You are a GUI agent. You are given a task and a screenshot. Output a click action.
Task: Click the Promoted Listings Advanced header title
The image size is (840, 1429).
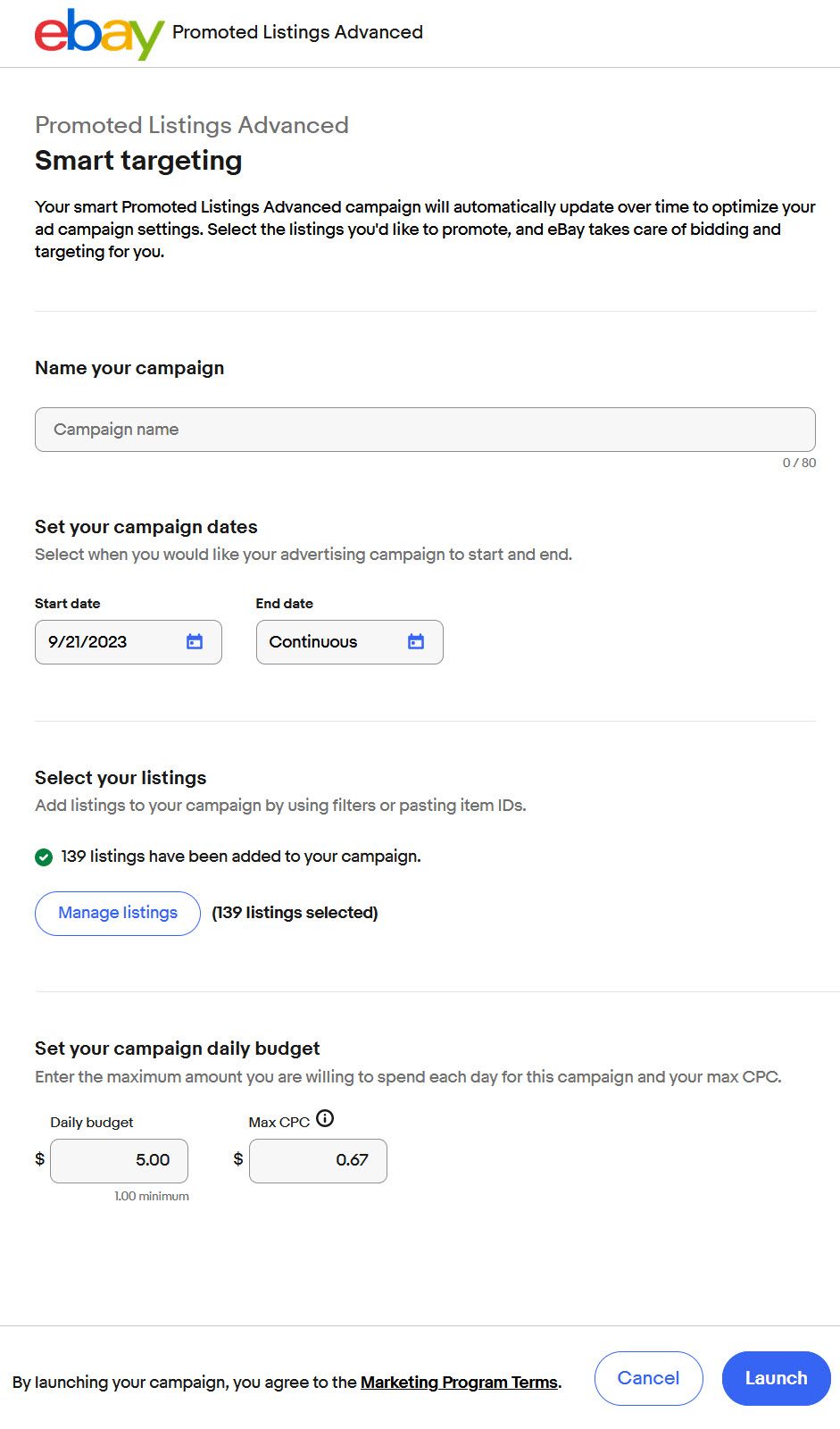(x=297, y=32)
